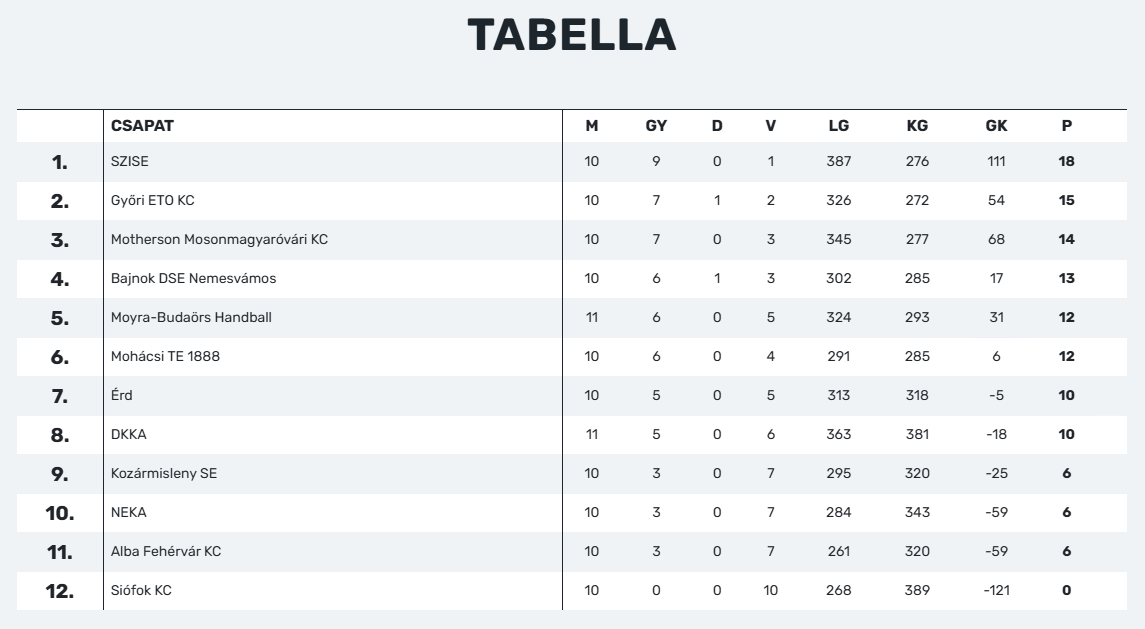The width and height of the screenshot is (1145, 629).
Task: Click the SZISE team name
Action: point(129,161)
